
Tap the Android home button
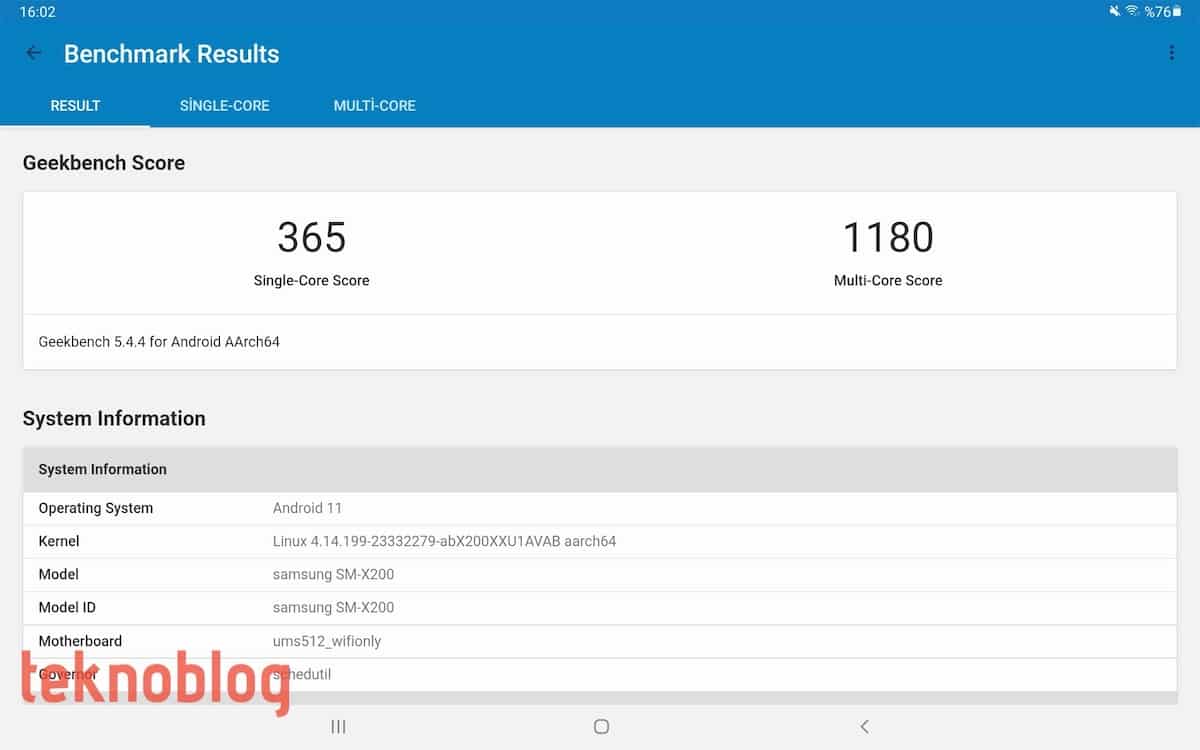click(601, 727)
